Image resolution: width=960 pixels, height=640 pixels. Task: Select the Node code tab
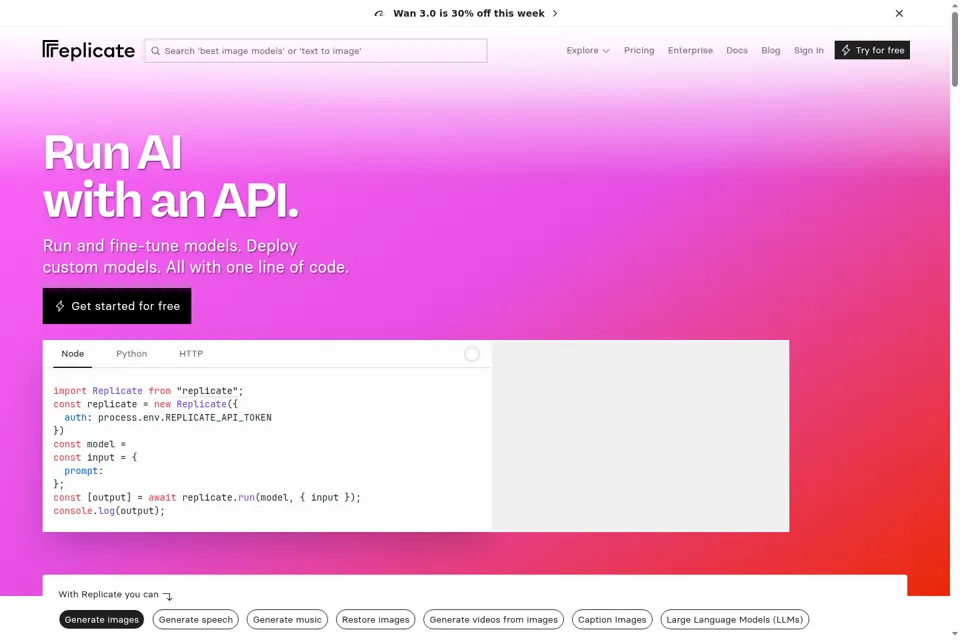(x=72, y=354)
